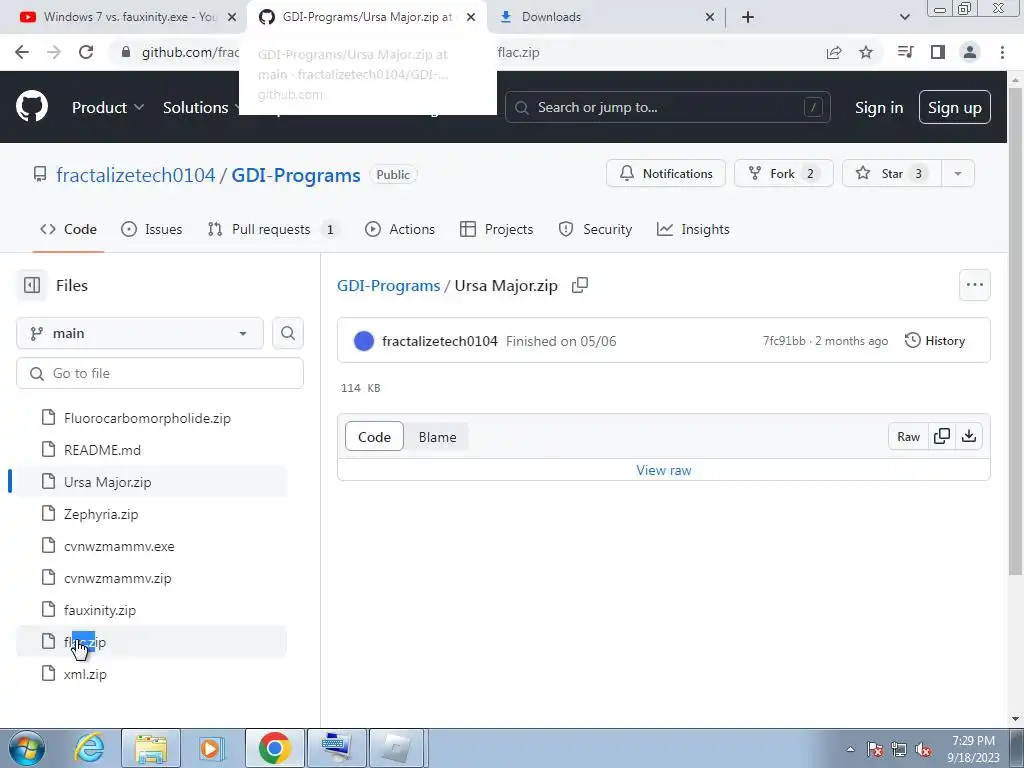Fork the repository with Fork button
Image resolution: width=1024 pixels, height=768 pixels.
[x=784, y=174]
